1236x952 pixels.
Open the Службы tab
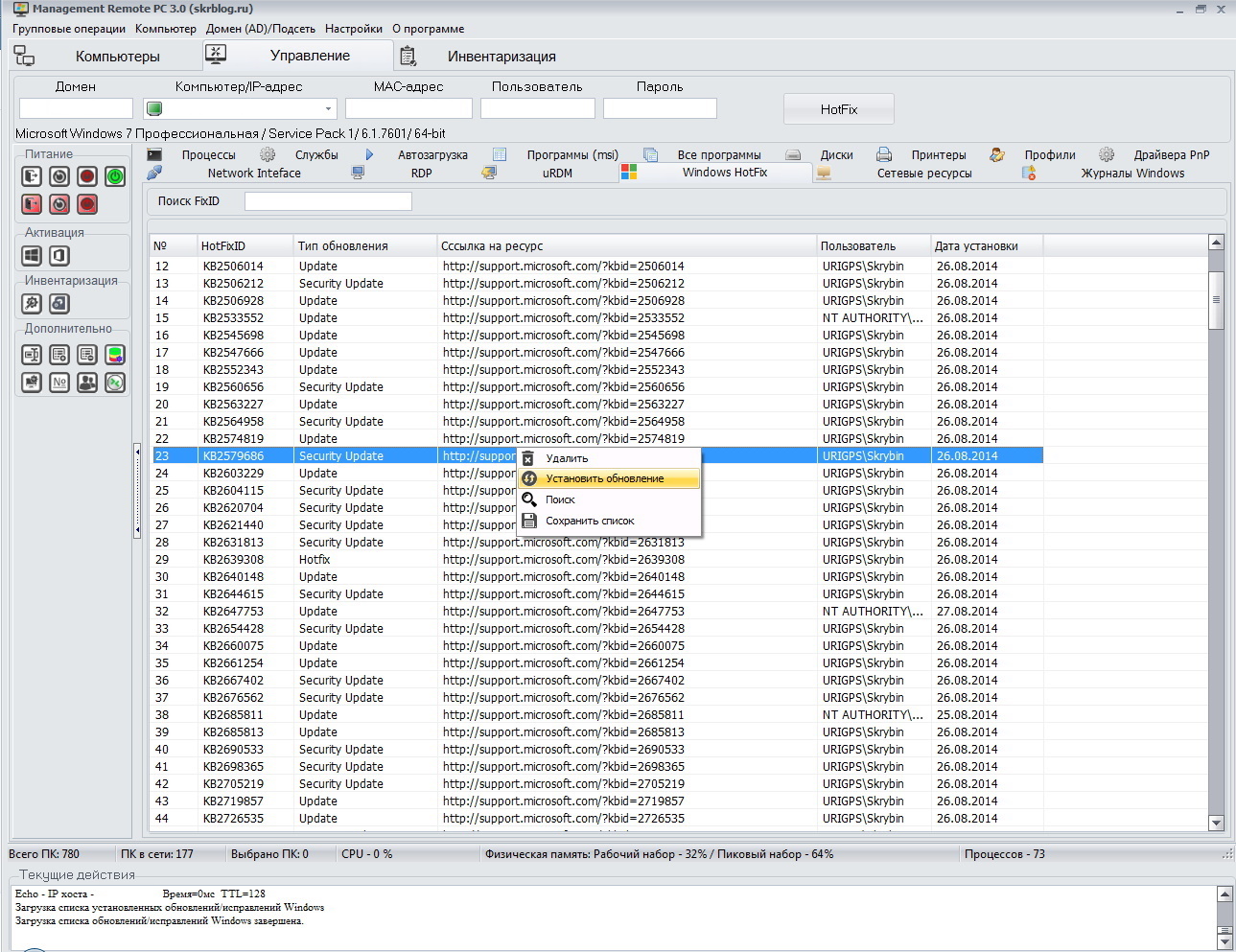[x=316, y=154]
